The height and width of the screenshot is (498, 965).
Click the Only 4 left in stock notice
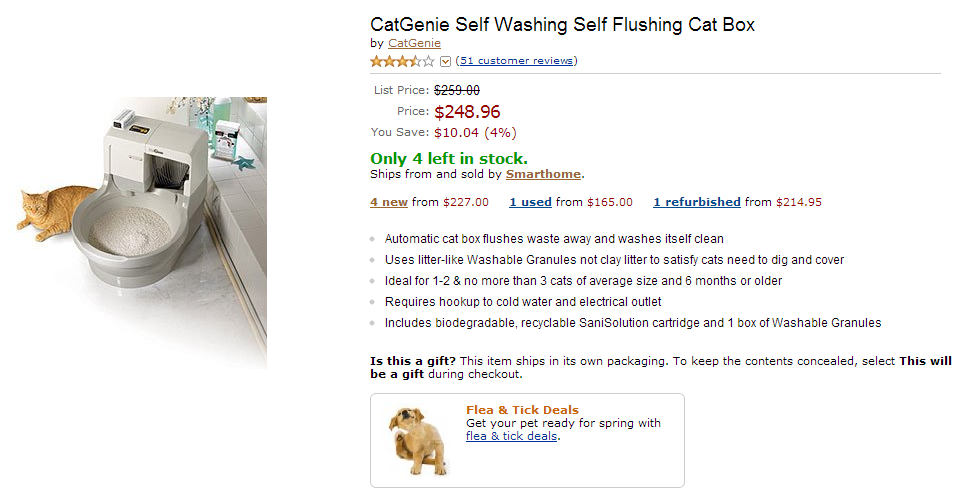[449, 158]
